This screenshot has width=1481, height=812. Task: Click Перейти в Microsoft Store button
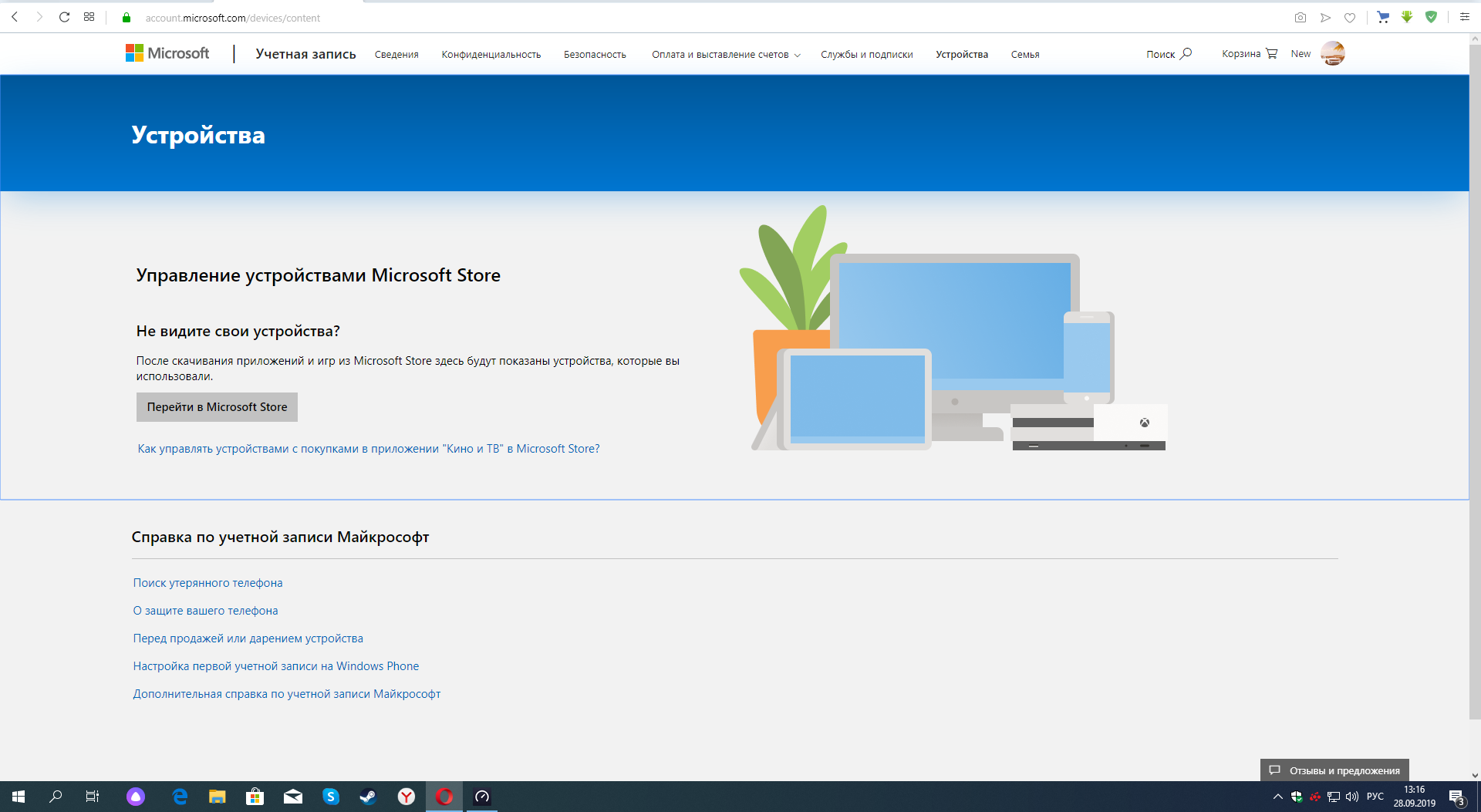point(217,407)
